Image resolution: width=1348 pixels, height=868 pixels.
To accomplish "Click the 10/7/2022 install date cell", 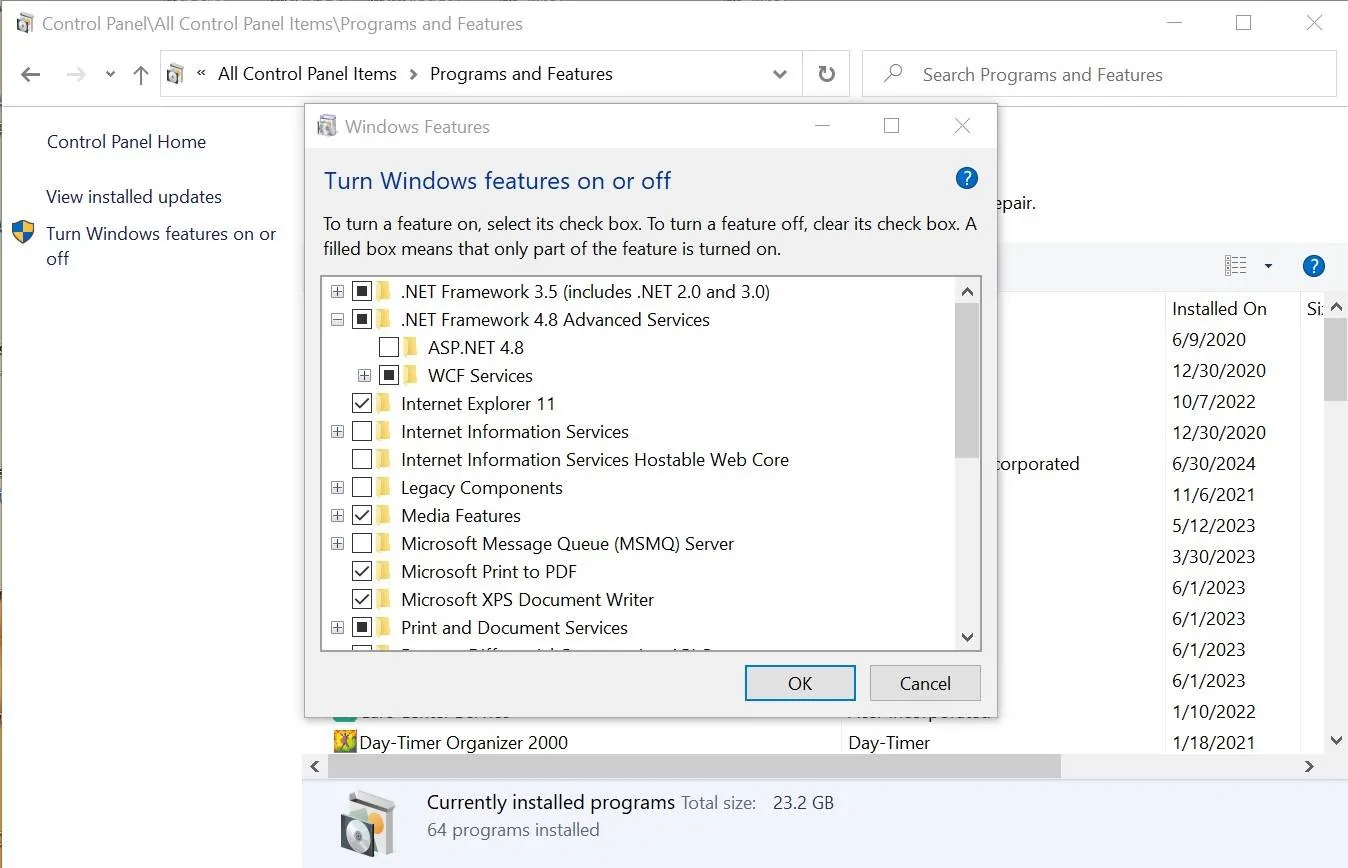I will click(1213, 402).
